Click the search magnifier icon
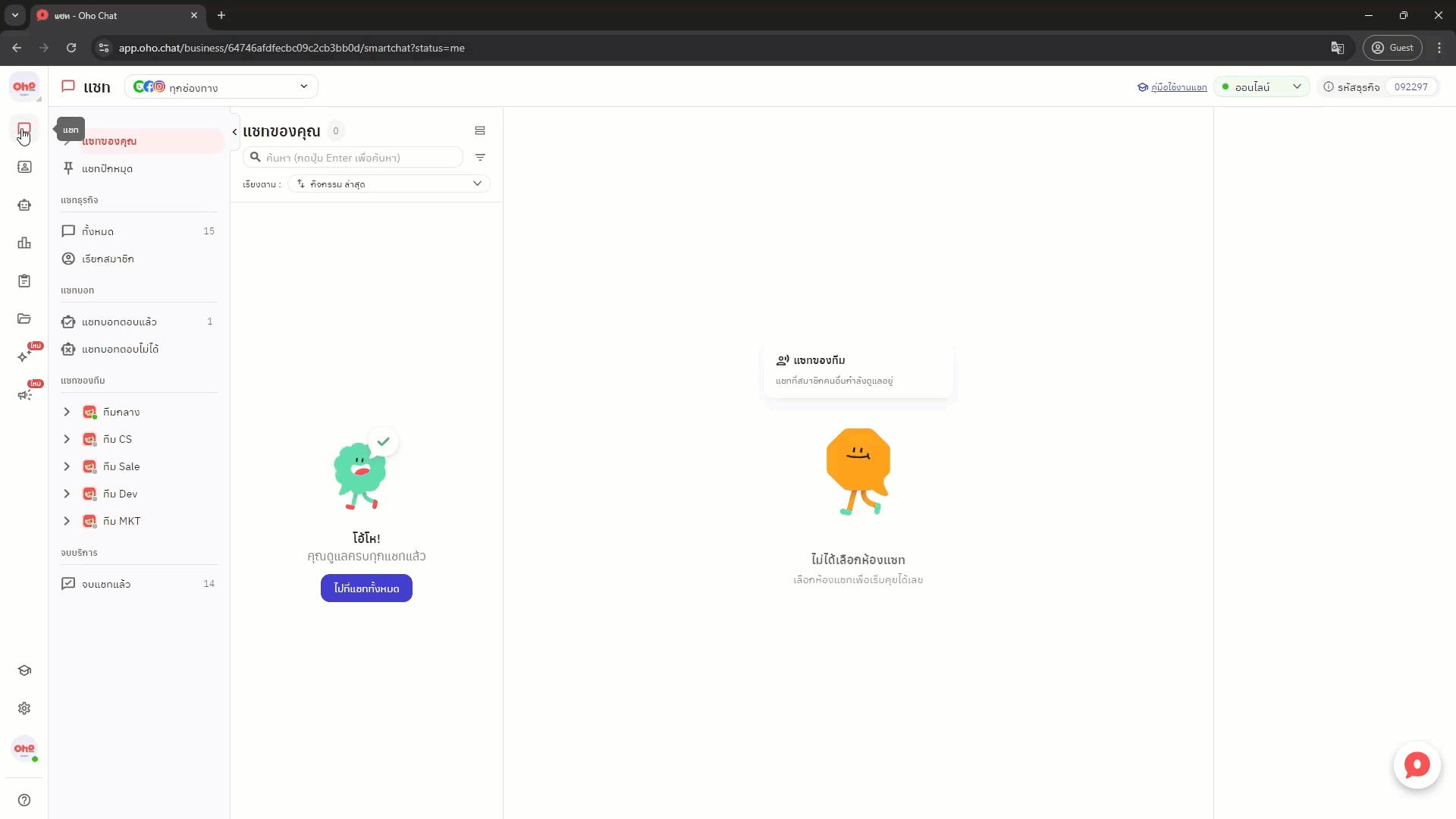This screenshot has width=1456, height=819. click(x=256, y=158)
